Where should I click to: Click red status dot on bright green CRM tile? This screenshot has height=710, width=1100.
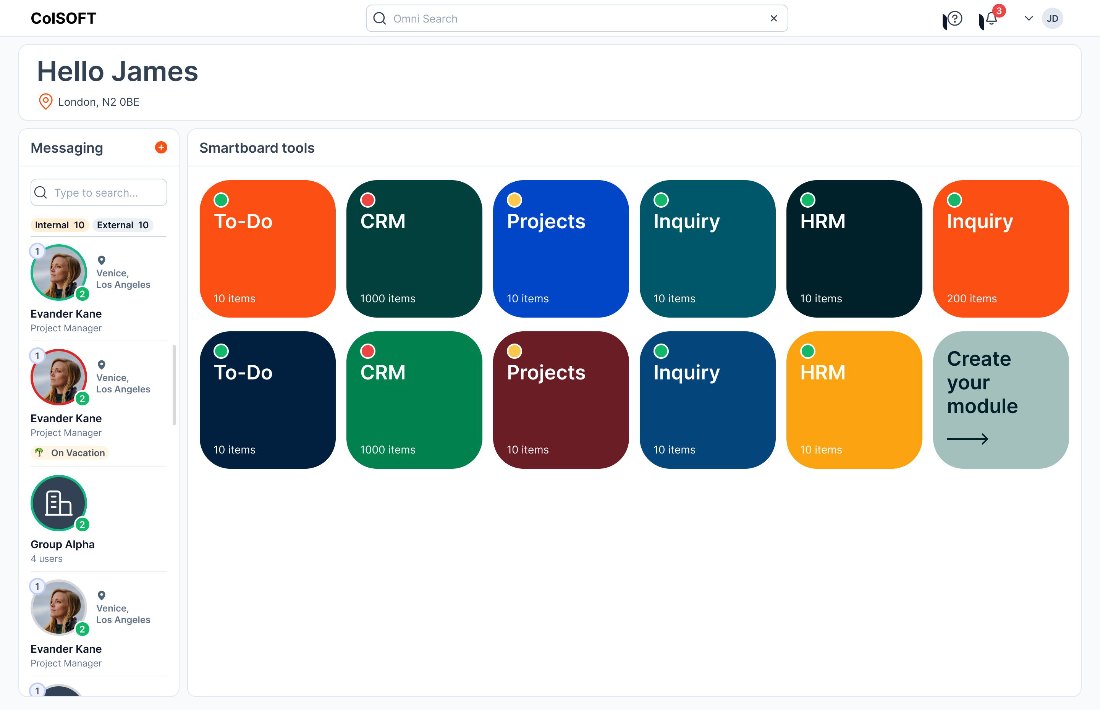coord(368,351)
